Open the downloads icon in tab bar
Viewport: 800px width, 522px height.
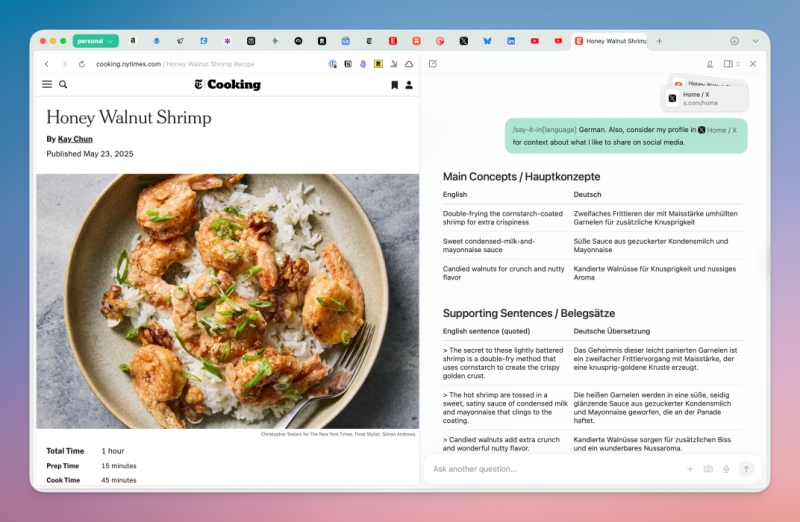(x=734, y=41)
